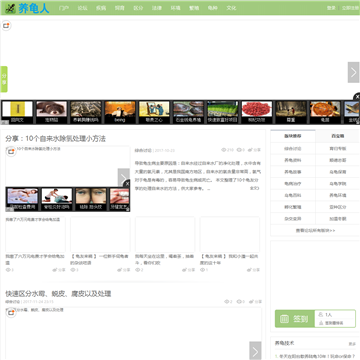Open the green 分享 side tab

(4, 79)
